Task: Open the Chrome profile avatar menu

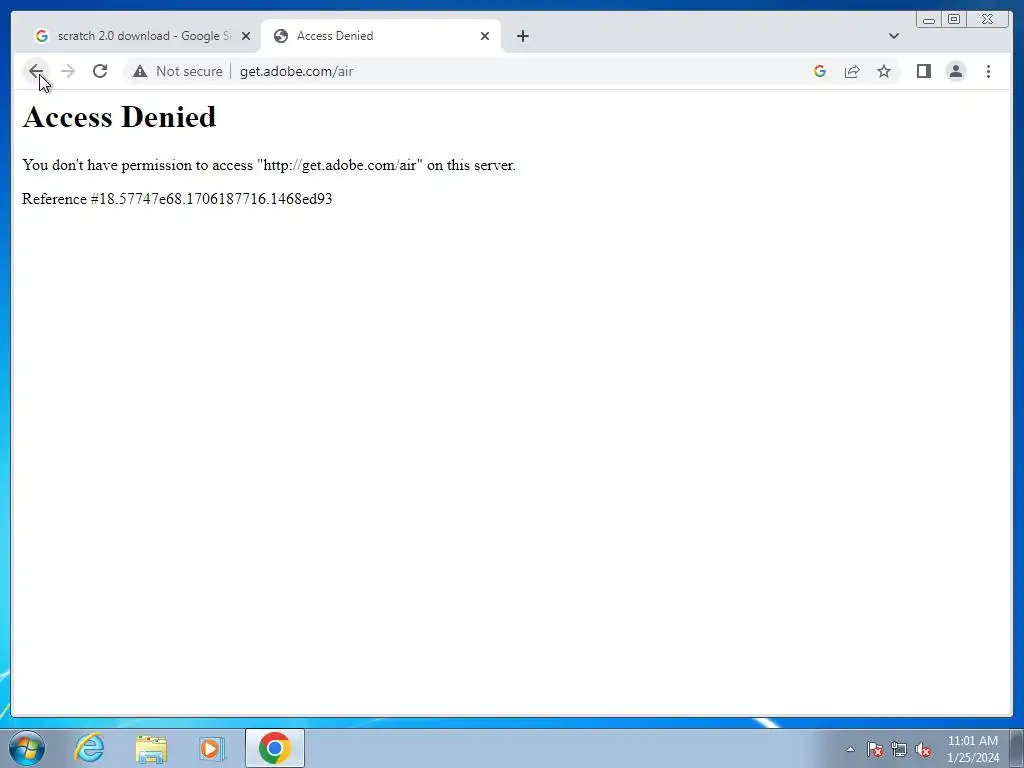Action: (x=955, y=71)
